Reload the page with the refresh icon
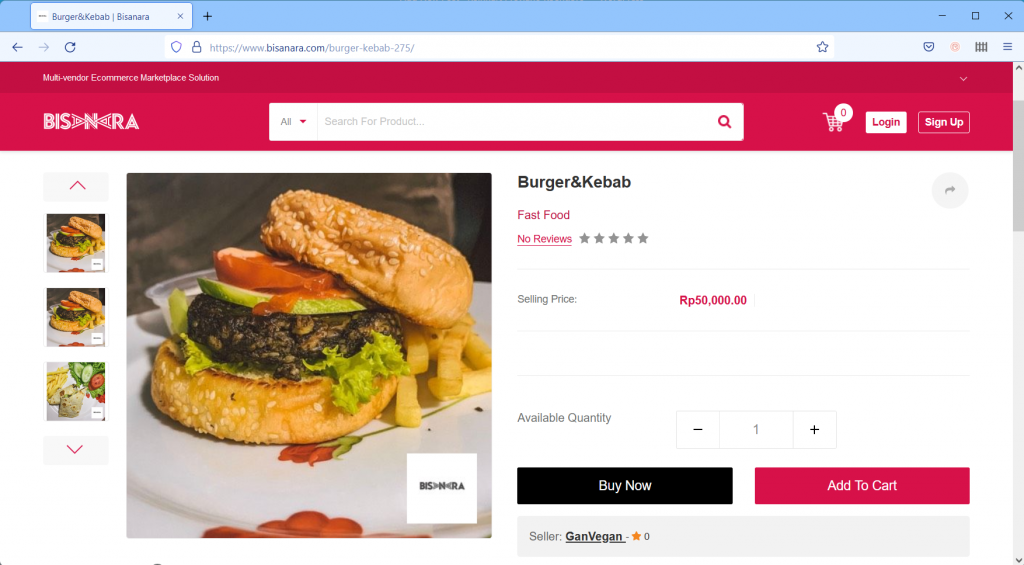This screenshot has height=565, width=1024. (70, 47)
